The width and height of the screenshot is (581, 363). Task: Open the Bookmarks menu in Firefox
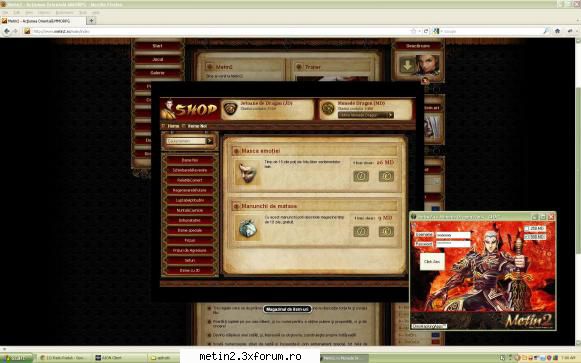click(x=64, y=13)
